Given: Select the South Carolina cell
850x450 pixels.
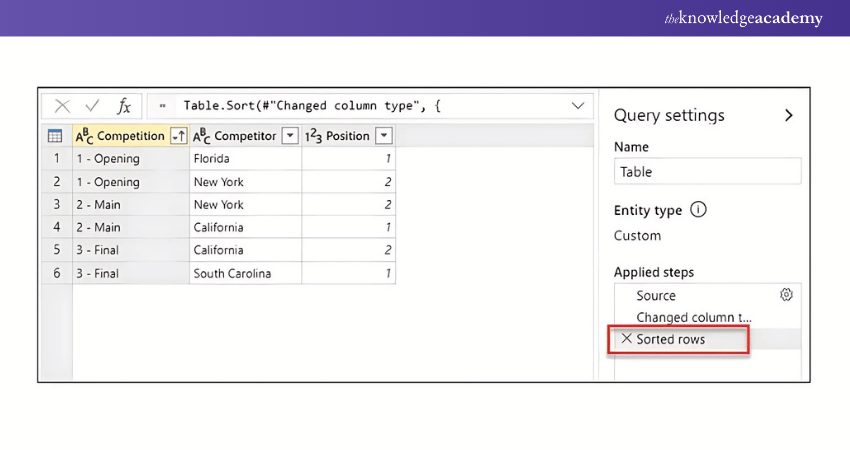Looking at the screenshot, I should point(232,273).
